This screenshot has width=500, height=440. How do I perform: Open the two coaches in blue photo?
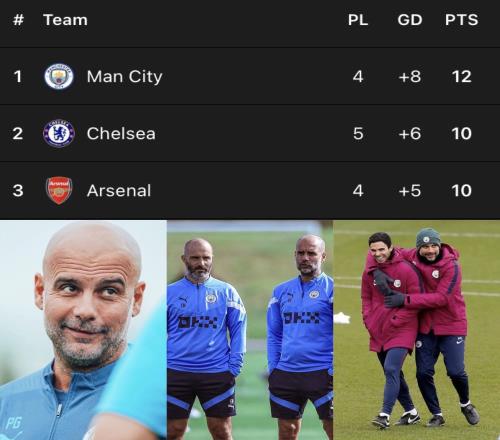[x=250, y=330]
